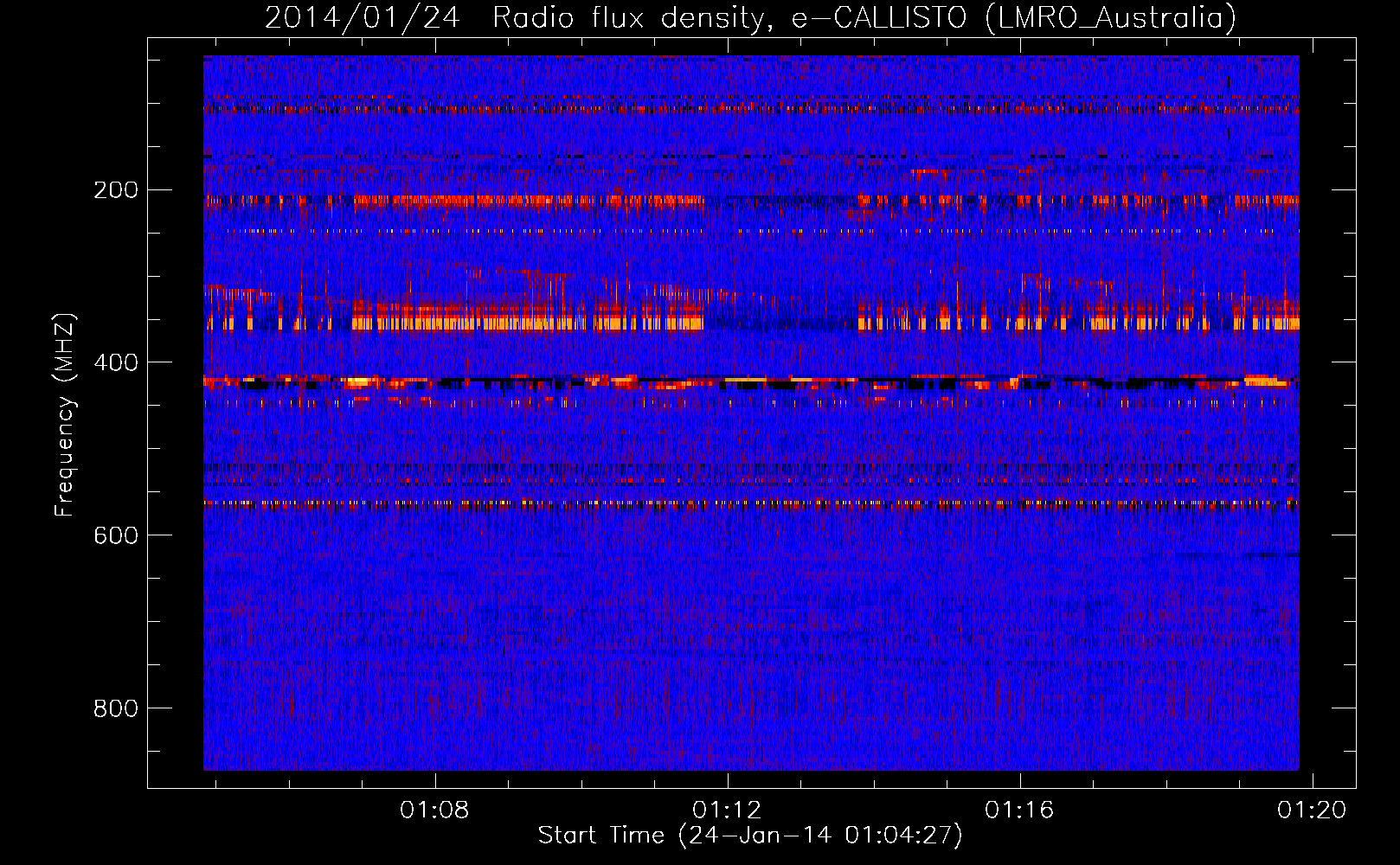Click the thin dotted line near 580 MHz
The height and width of the screenshot is (865, 1400).
point(750,503)
